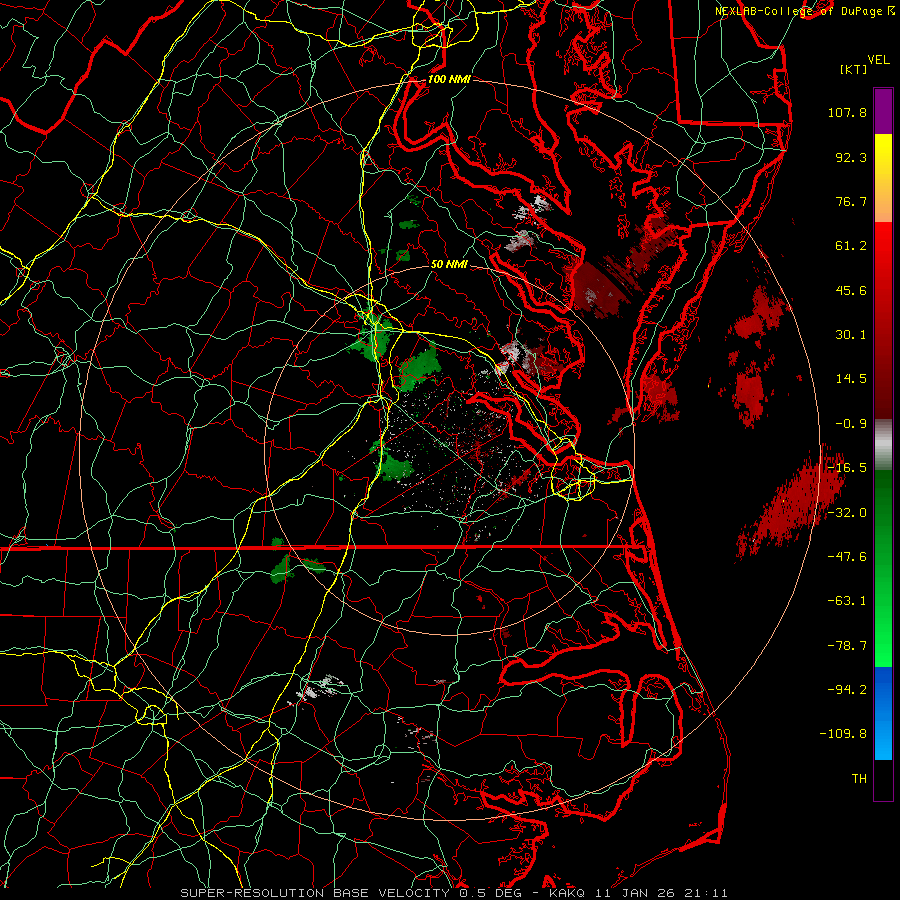Click the KAKQ radar site identifier
Screen dimensions: 900x900
pos(567,893)
